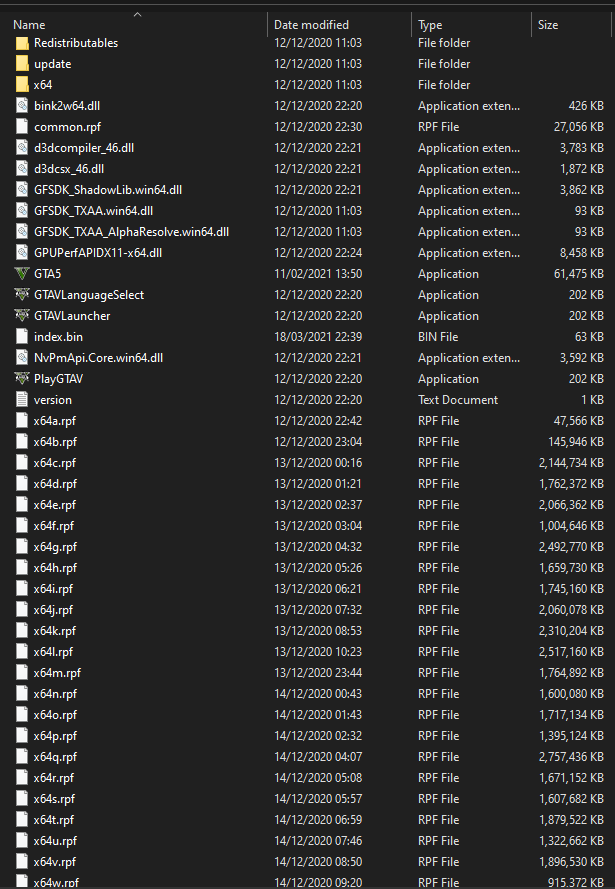Select the GTA5 application icon

point(22,274)
